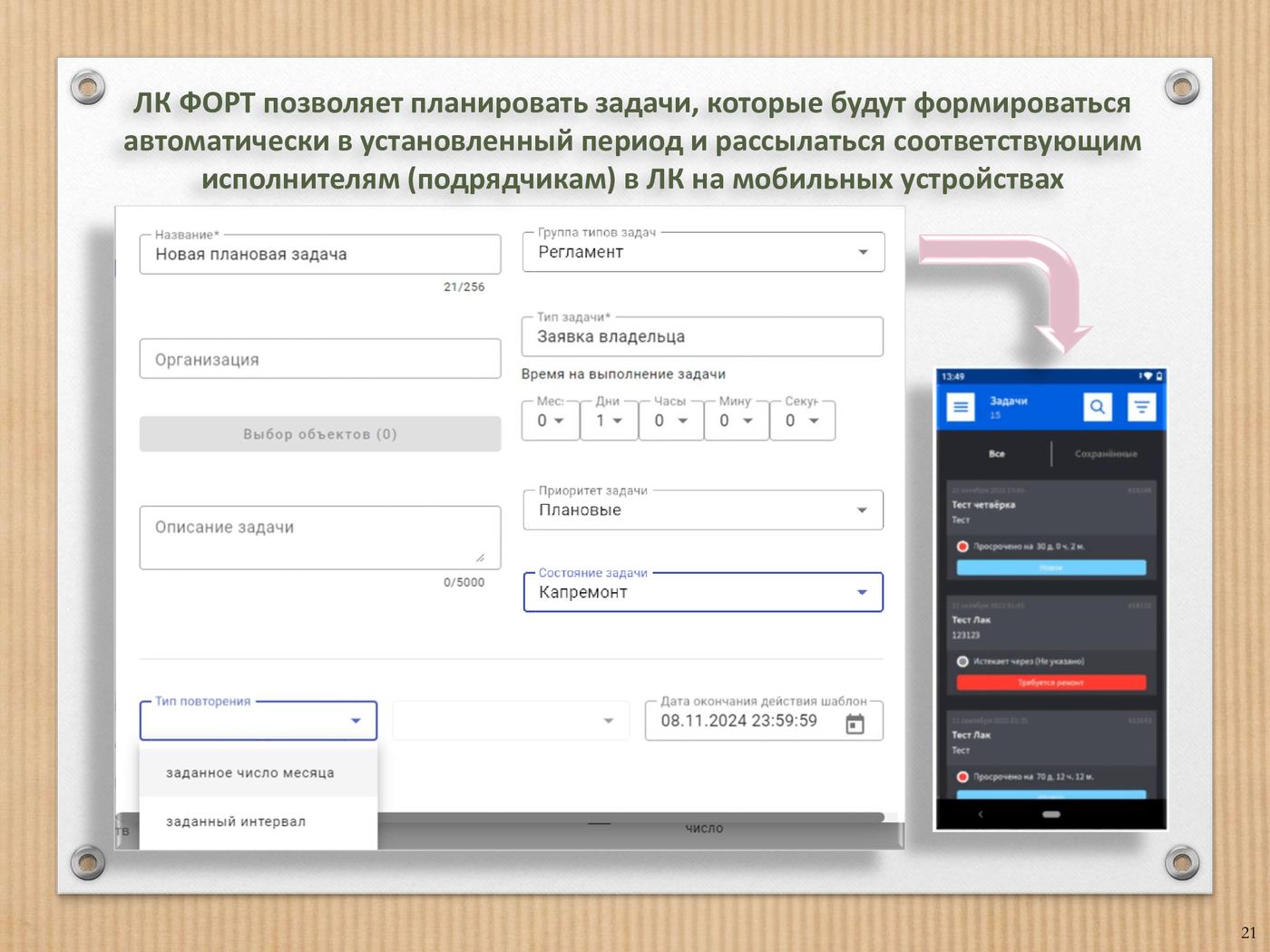Viewport: 1270px width, 952px height.
Task: Tap the search icon in mobile app
Action: (1097, 407)
